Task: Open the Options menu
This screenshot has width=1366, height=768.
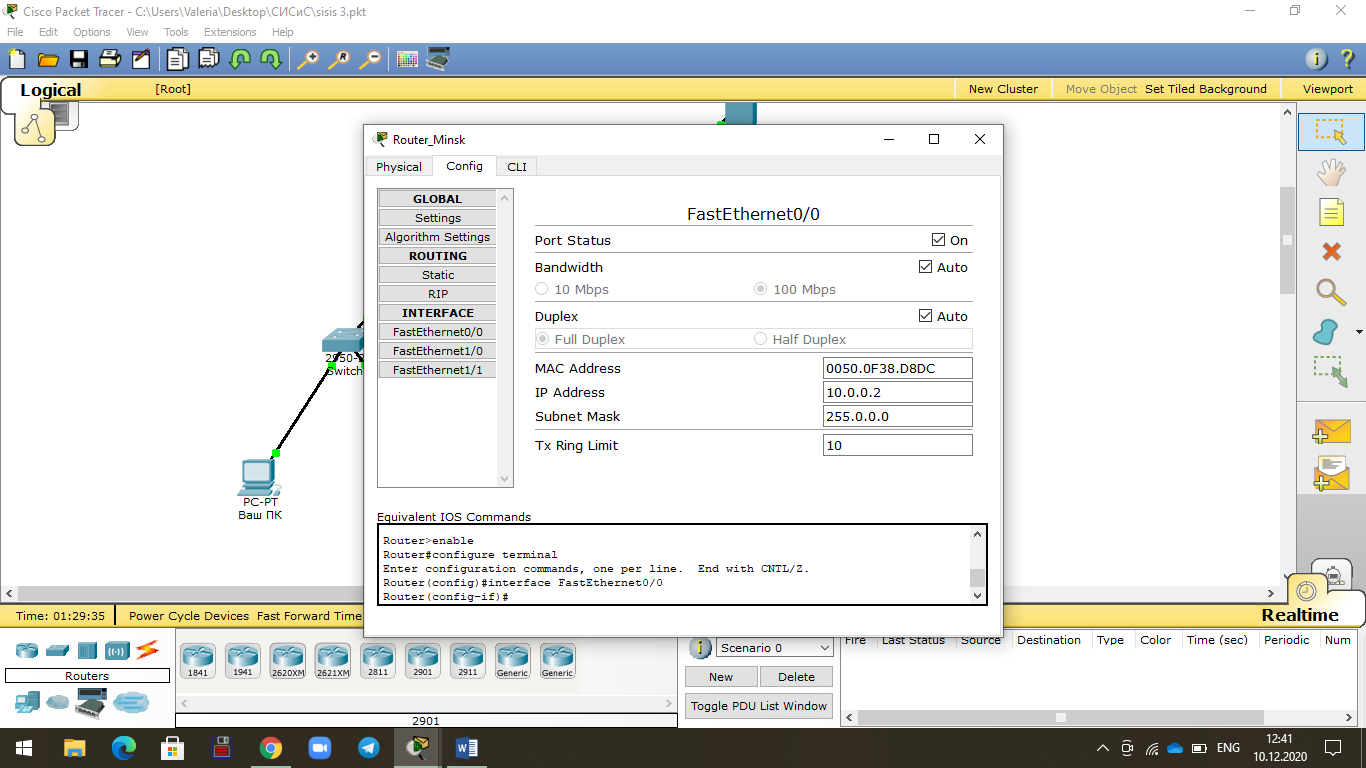Action: coord(92,32)
